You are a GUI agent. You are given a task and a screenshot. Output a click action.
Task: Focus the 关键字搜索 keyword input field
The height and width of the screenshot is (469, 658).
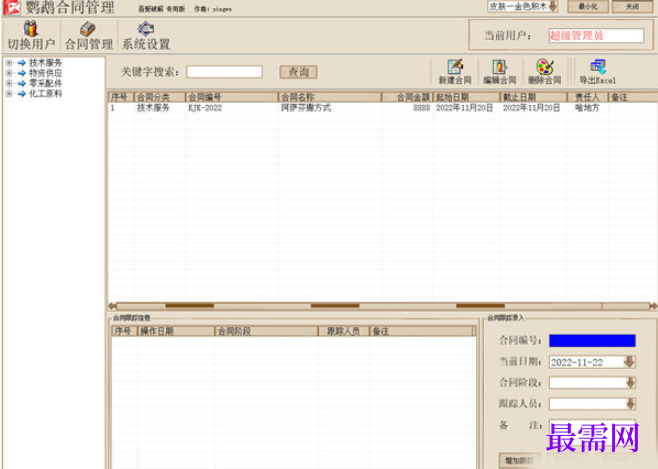pyautogui.click(x=225, y=72)
